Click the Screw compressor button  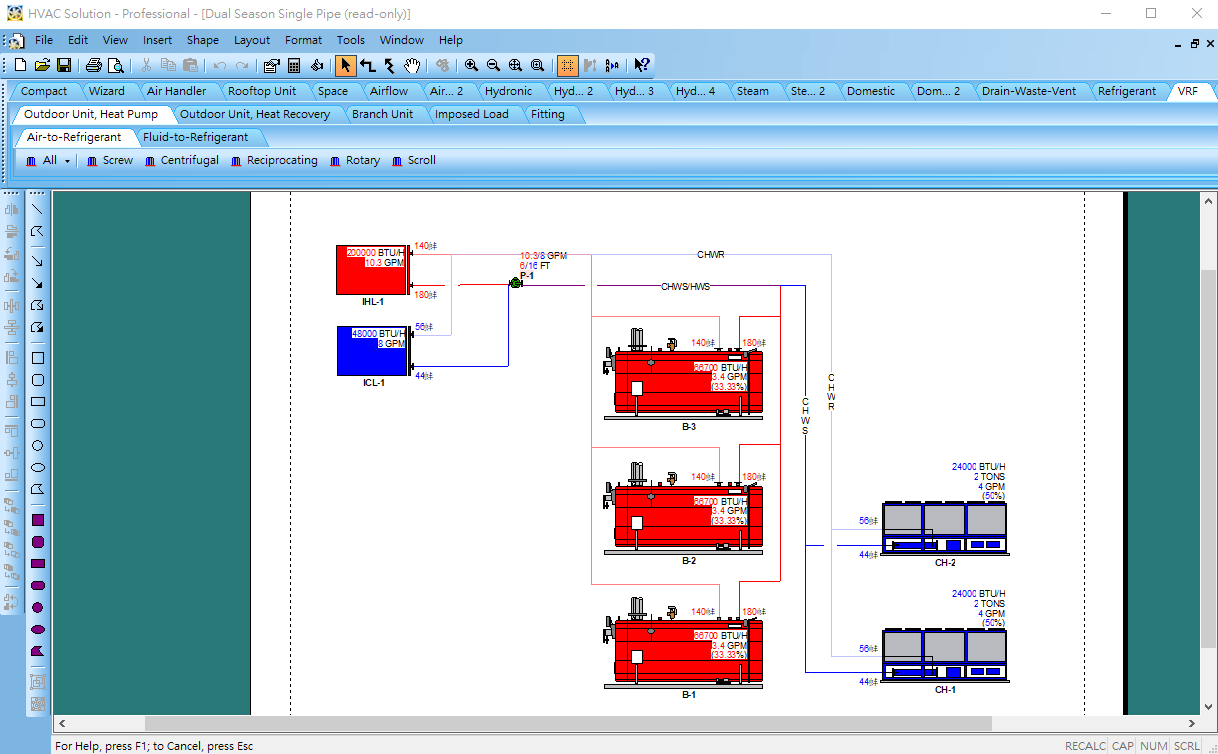pos(109,160)
